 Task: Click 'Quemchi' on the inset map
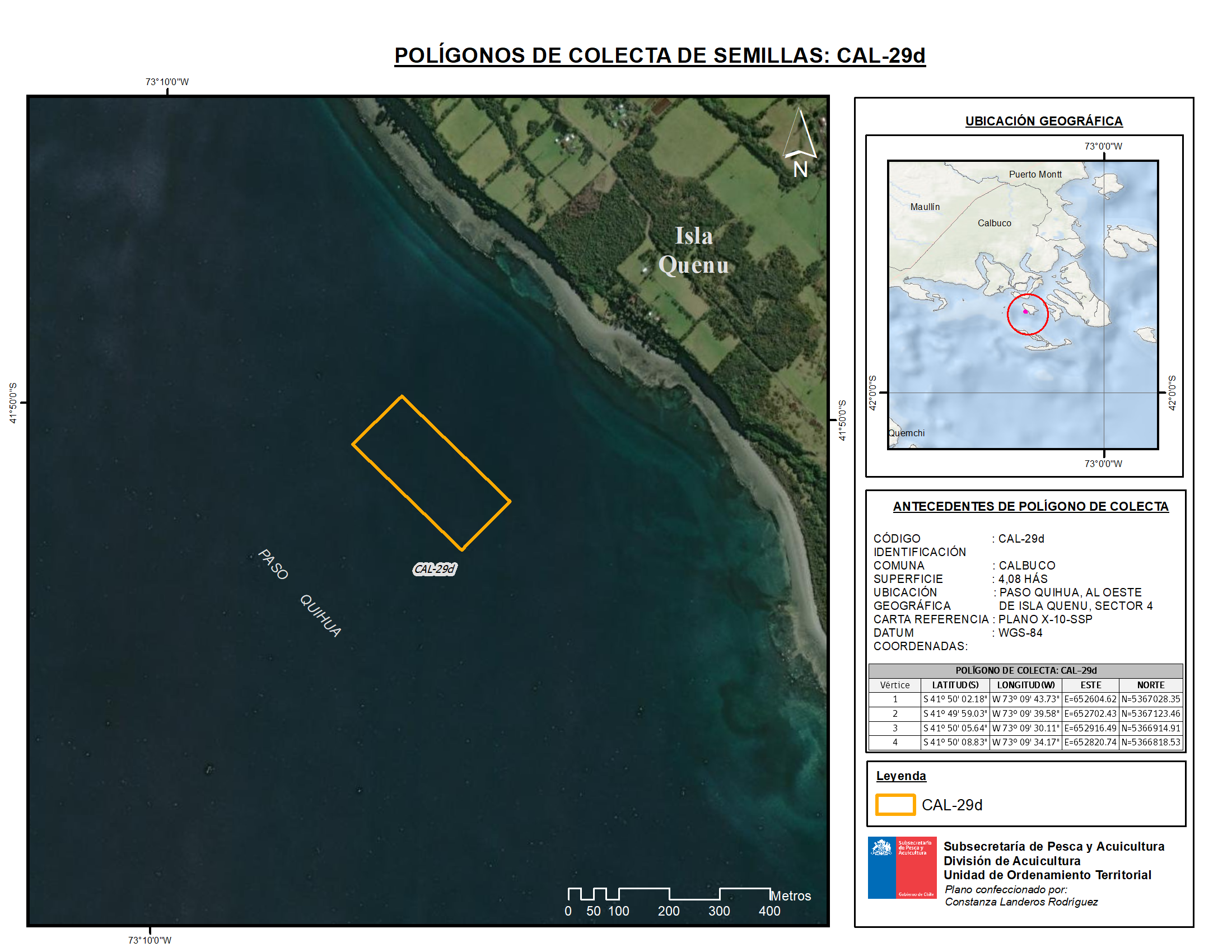906,433
